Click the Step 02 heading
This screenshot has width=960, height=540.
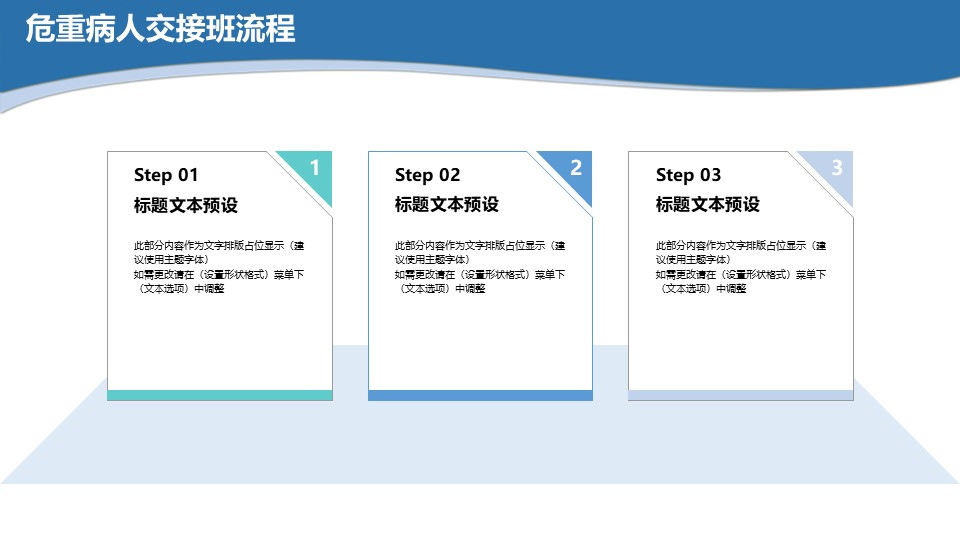pyautogui.click(x=427, y=175)
